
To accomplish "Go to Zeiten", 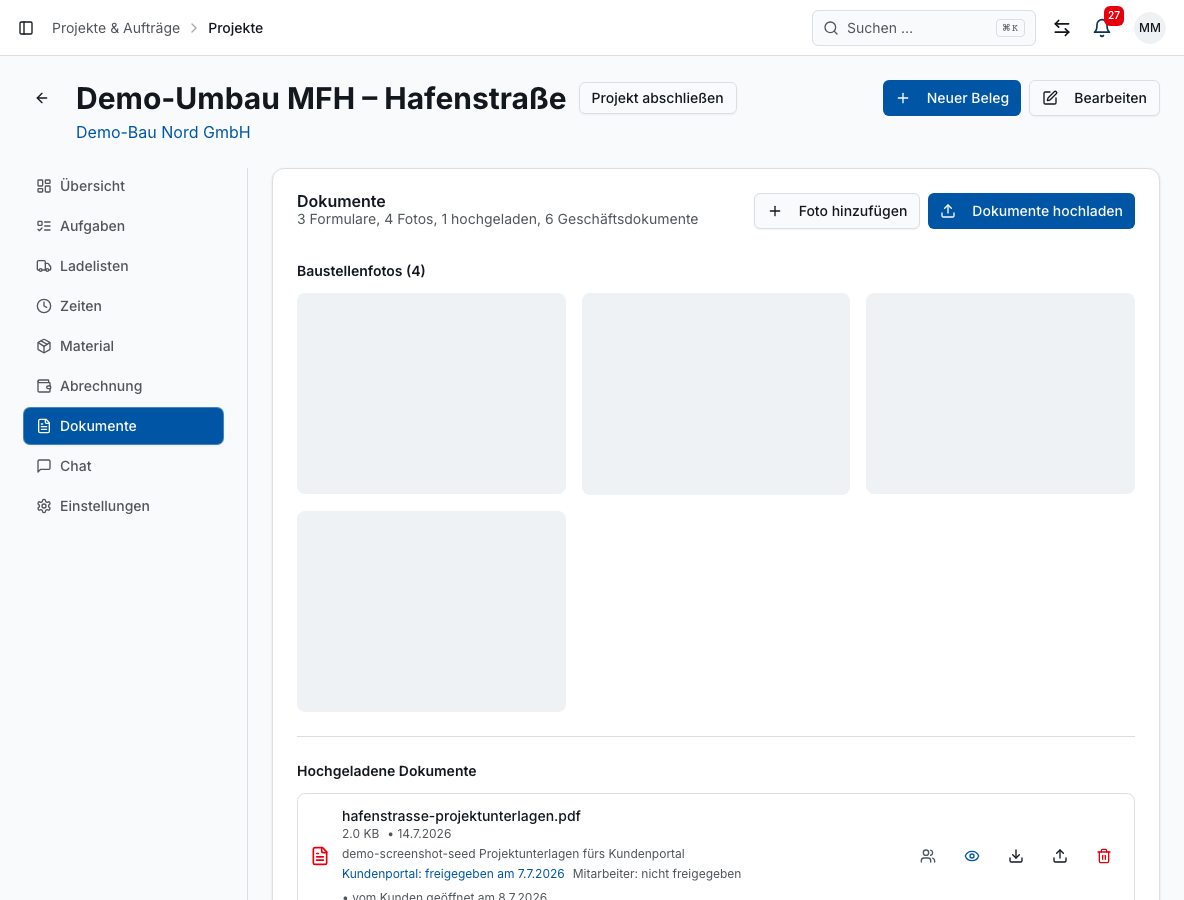I will coord(123,306).
